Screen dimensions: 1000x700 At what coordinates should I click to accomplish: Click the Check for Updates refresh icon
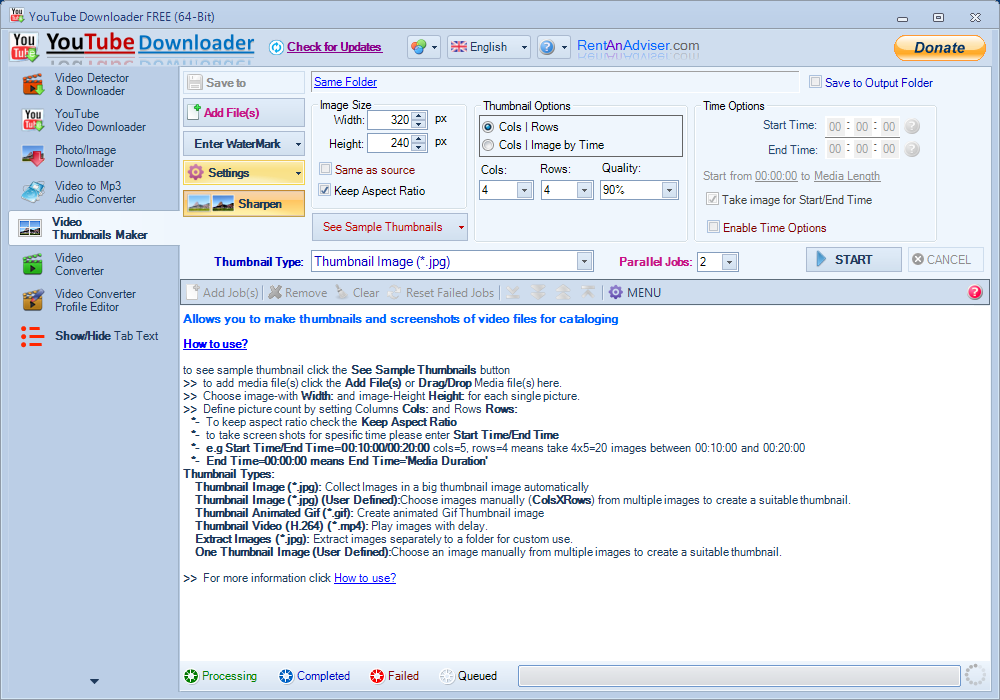tap(276, 47)
